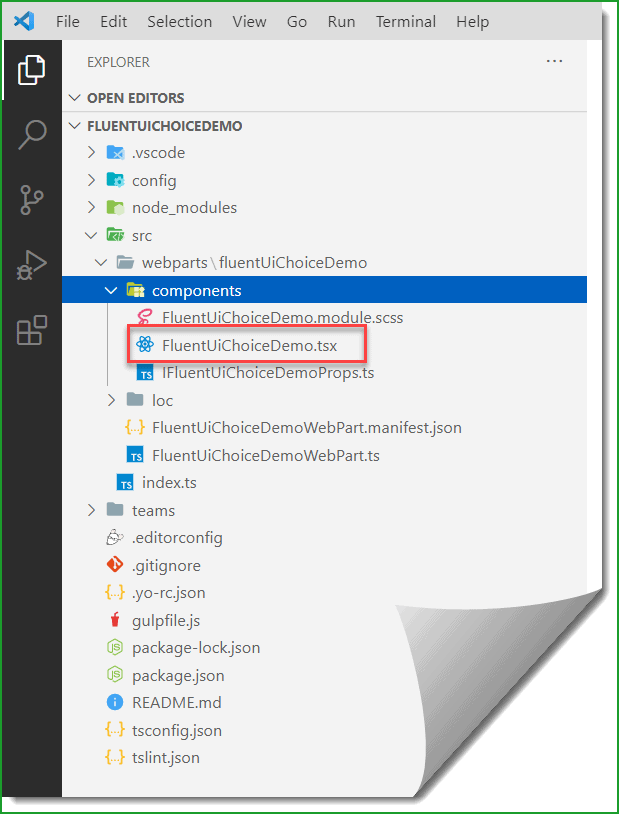
Task: Collapse the components folder chevron
Action: [x=111, y=290]
